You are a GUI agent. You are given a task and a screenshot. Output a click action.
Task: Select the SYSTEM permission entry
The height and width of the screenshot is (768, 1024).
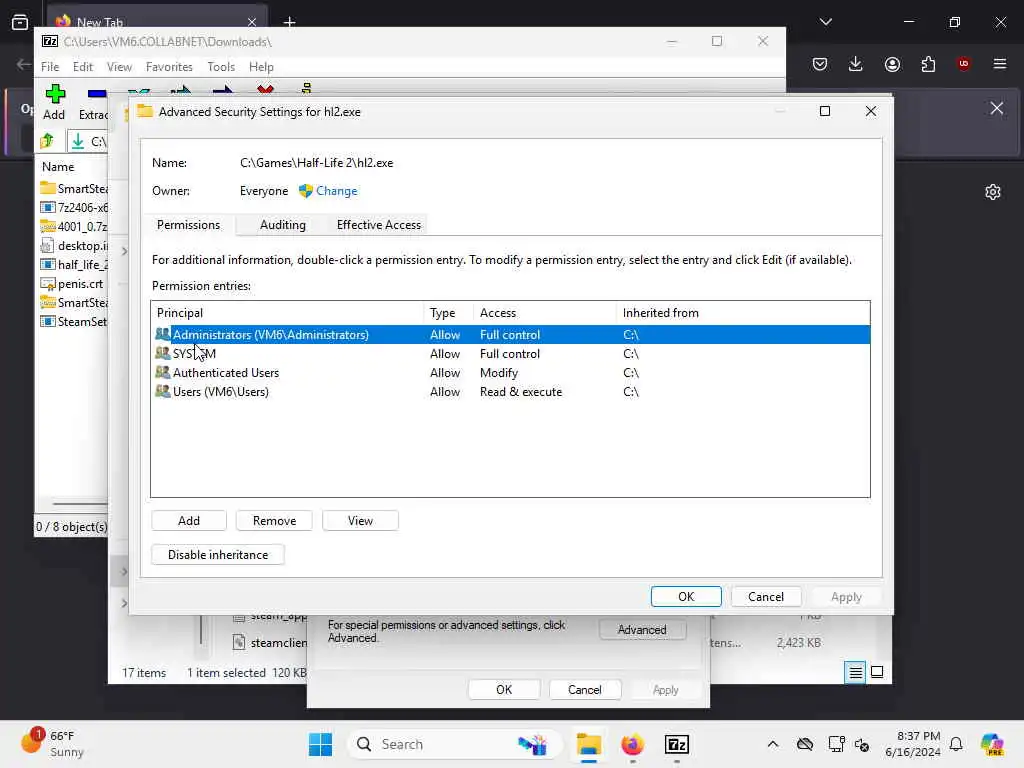click(511, 353)
